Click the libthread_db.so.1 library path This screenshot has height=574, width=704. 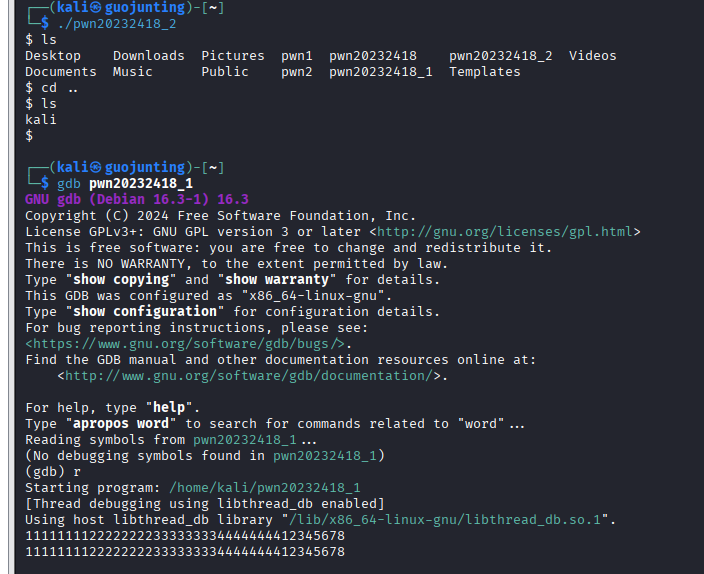445,520
